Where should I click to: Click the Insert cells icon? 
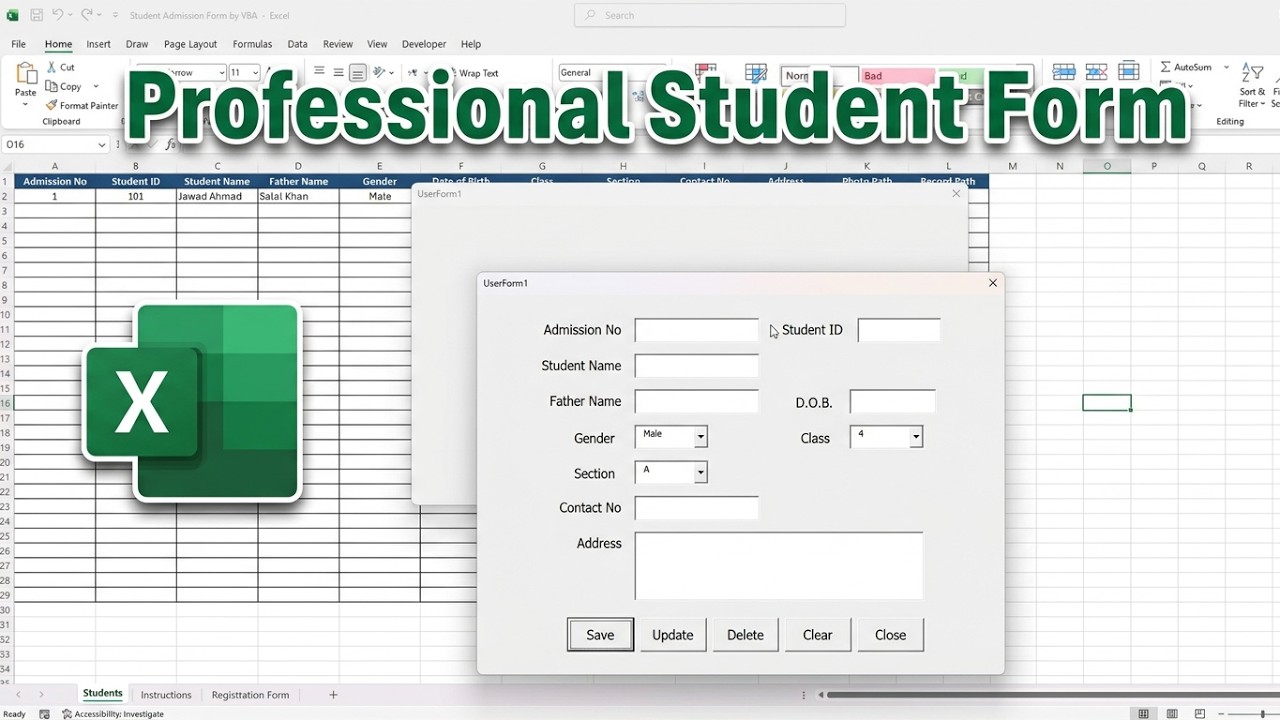[x=1064, y=71]
